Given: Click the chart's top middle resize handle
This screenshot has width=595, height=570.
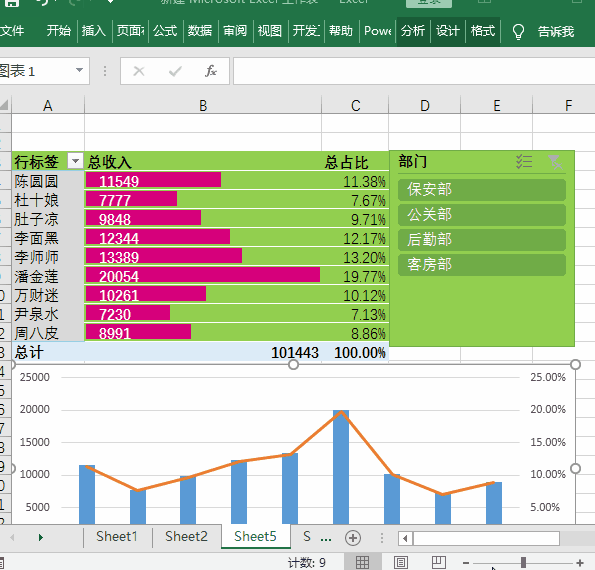Looking at the screenshot, I should pos(293,365).
